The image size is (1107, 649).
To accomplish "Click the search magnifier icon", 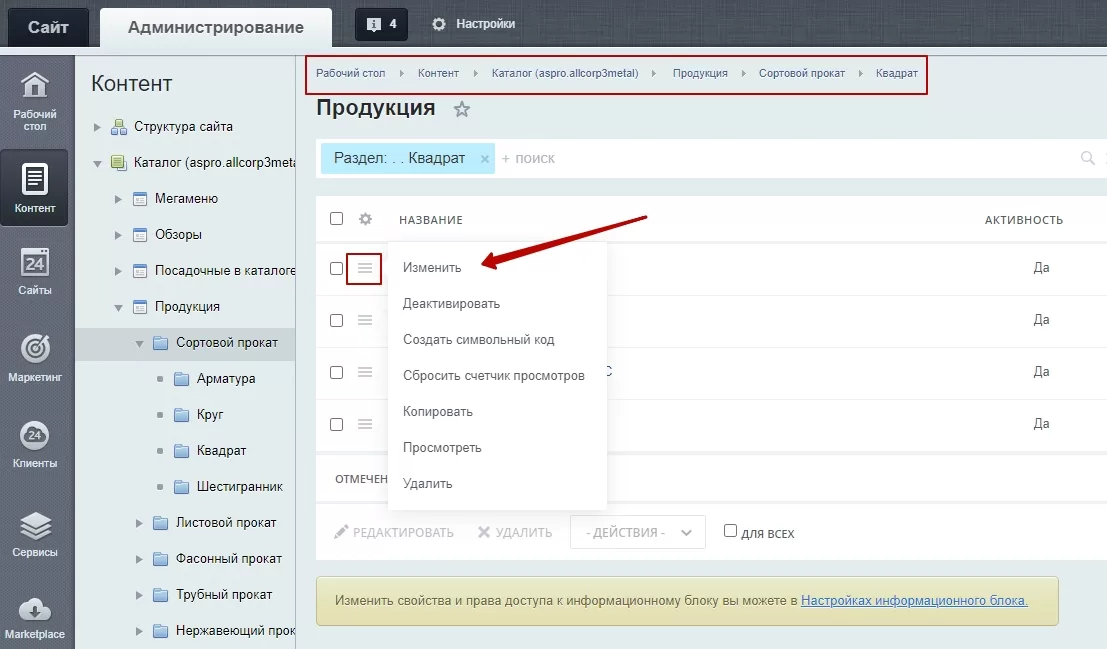I will click(x=1087, y=158).
